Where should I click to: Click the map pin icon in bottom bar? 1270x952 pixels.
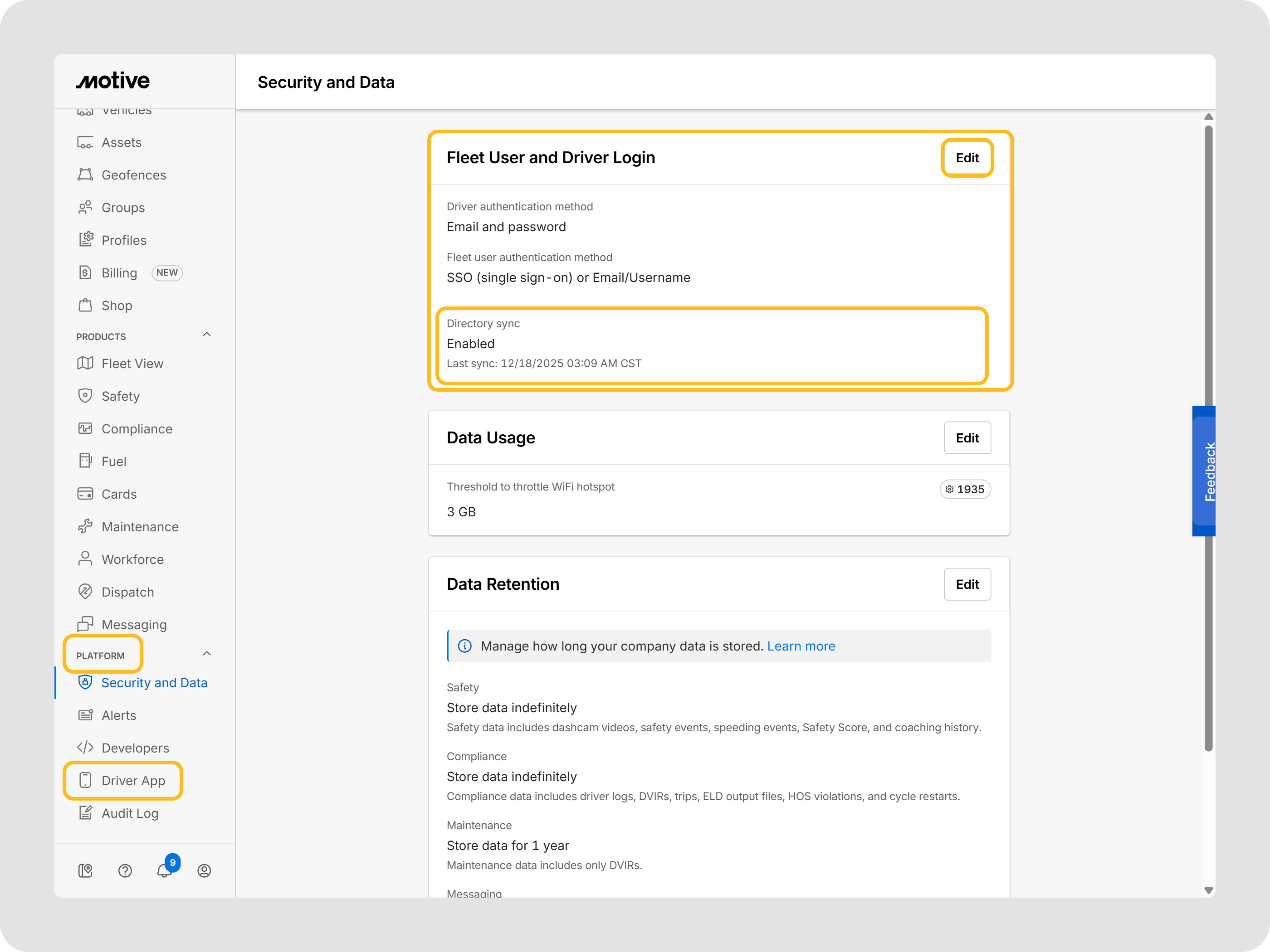point(85,870)
